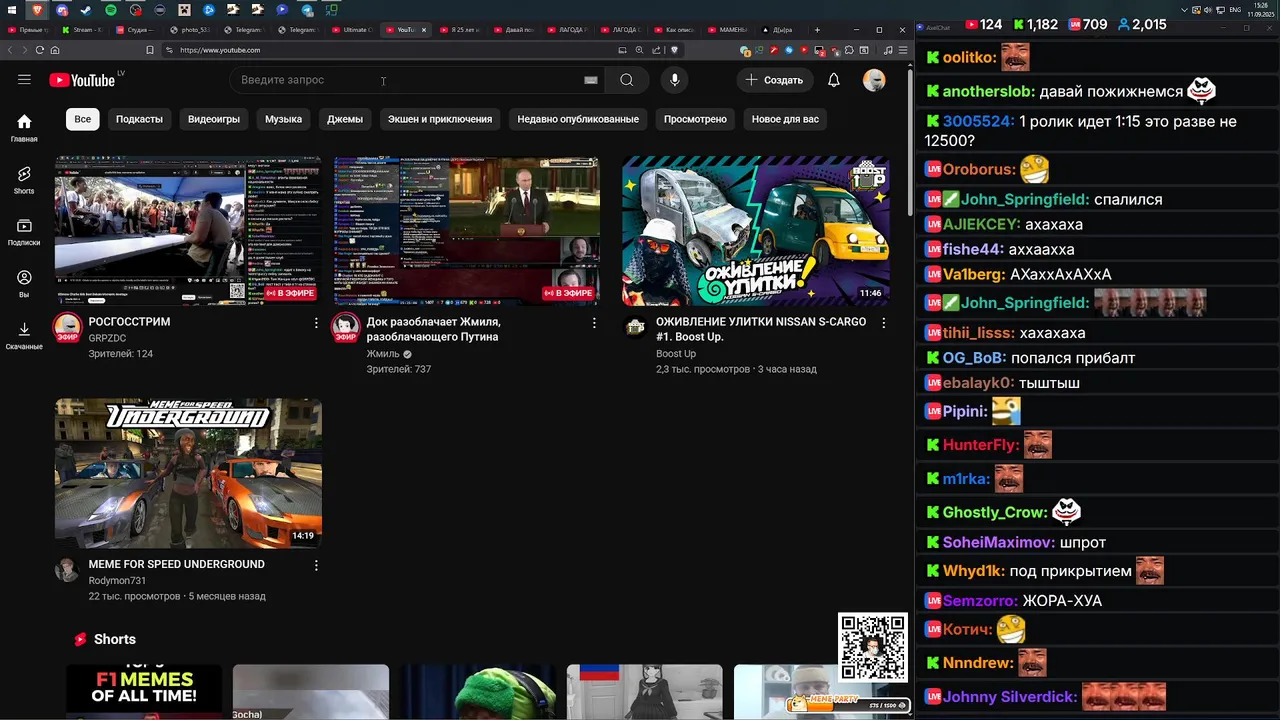1280x720 pixels.
Task: Click the Создать button
Action: [775, 80]
